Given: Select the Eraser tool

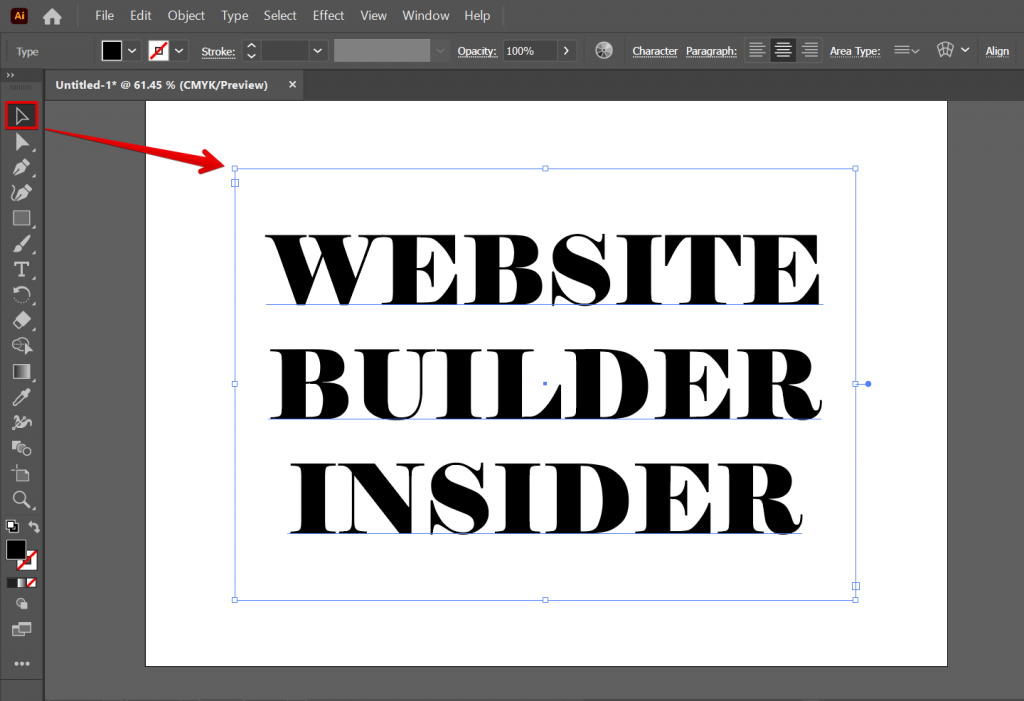Looking at the screenshot, I should coord(22,320).
